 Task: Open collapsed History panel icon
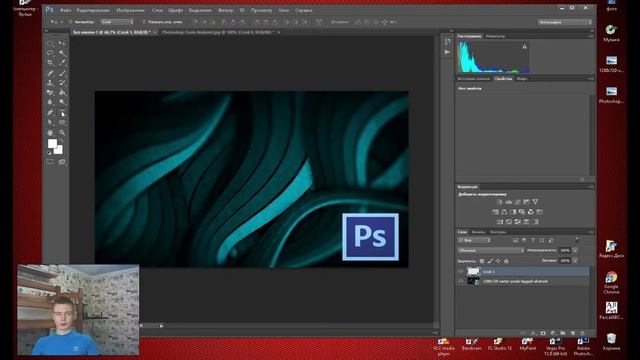pos(447,42)
